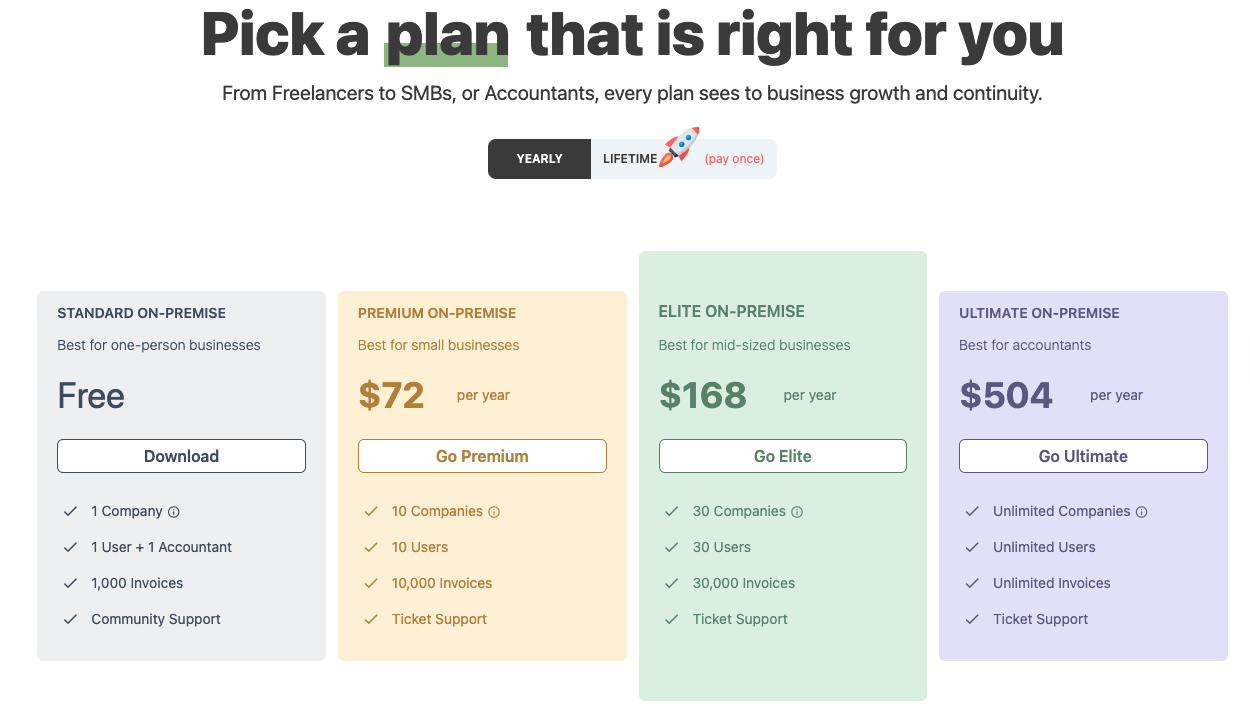The width and height of the screenshot is (1250, 710).
Task: Switch billing to LIFETIME
Action: point(631,158)
